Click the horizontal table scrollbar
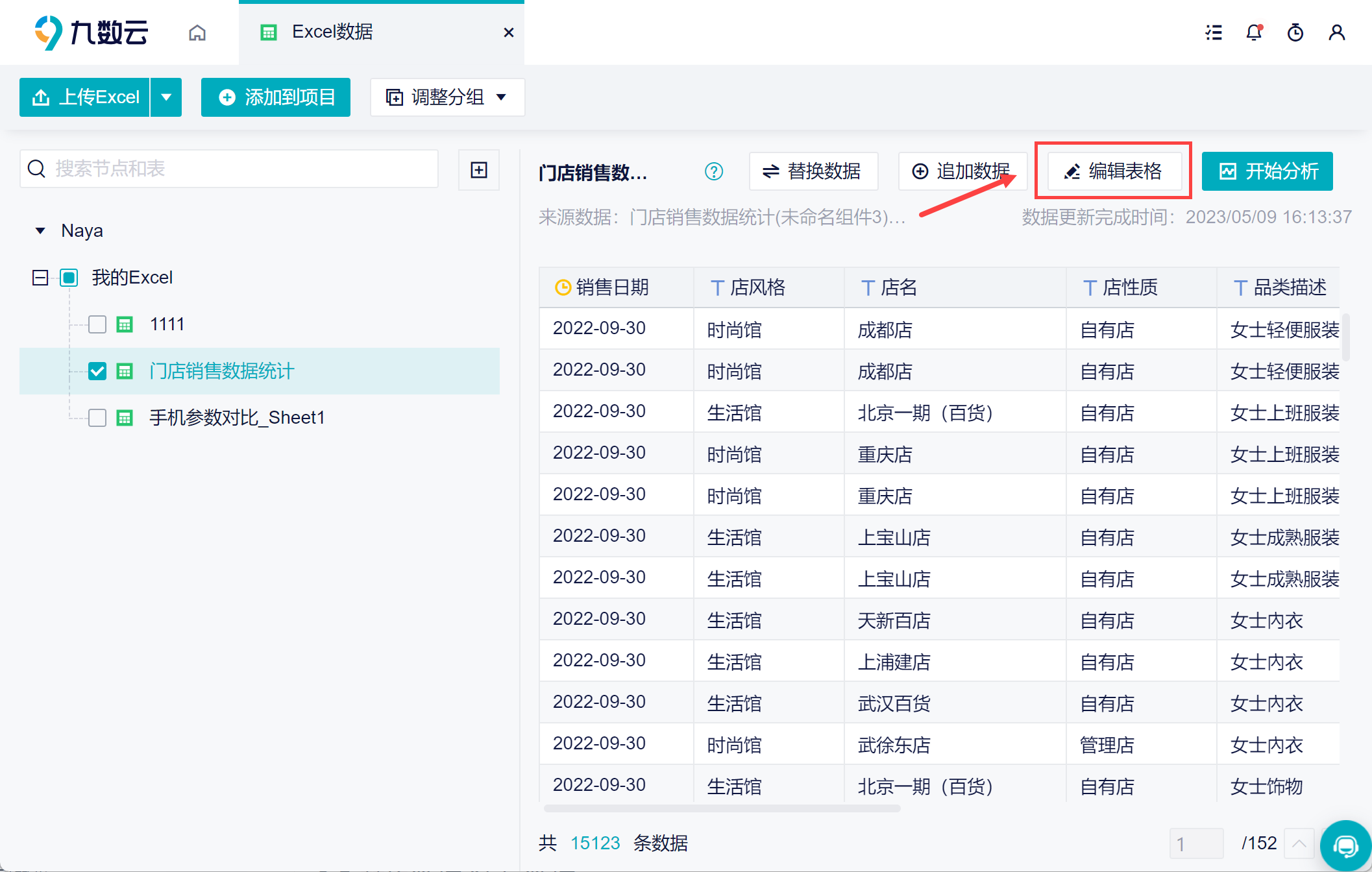Image resolution: width=1372 pixels, height=872 pixels. 722,808
